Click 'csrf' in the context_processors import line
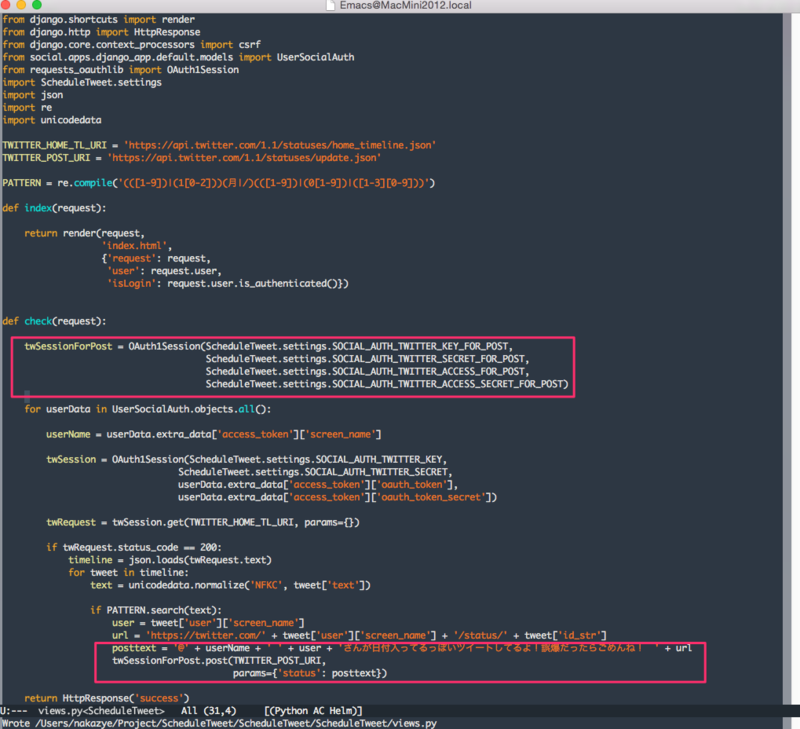This screenshot has width=800, height=729. coord(249,44)
